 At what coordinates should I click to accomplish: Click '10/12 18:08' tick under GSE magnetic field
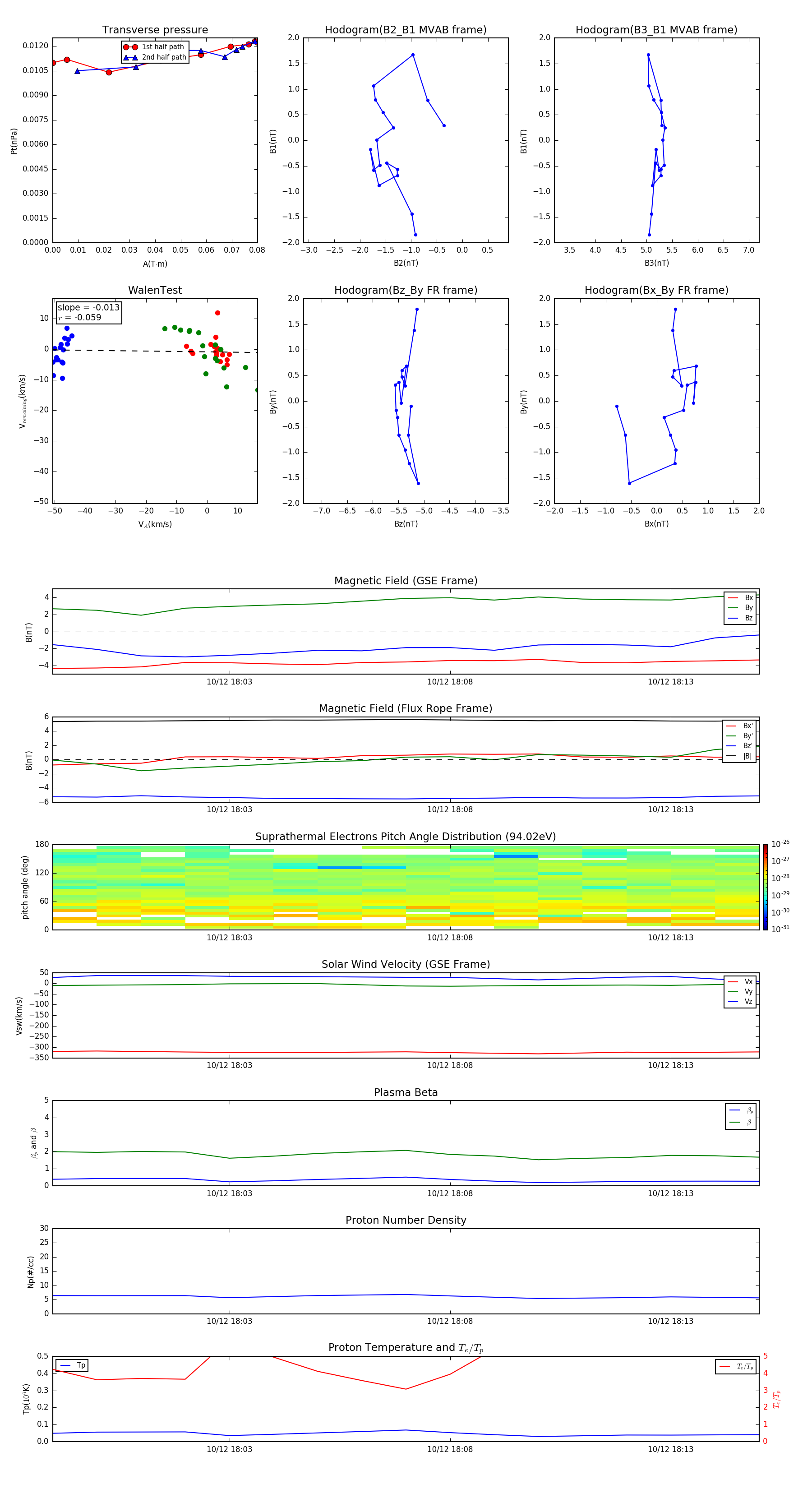coord(450,682)
